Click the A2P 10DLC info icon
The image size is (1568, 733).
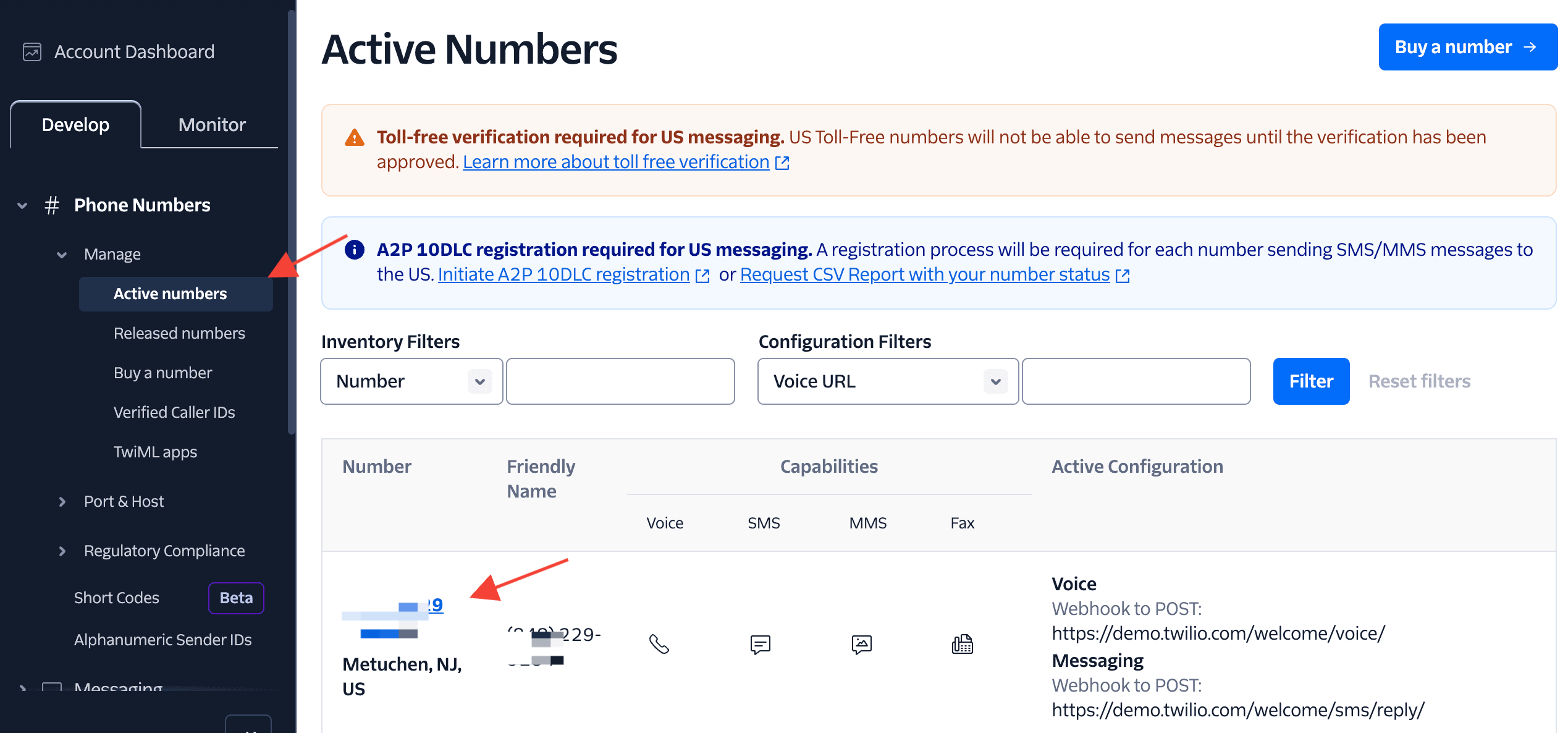pyautogui.click(x=355, y=250)
